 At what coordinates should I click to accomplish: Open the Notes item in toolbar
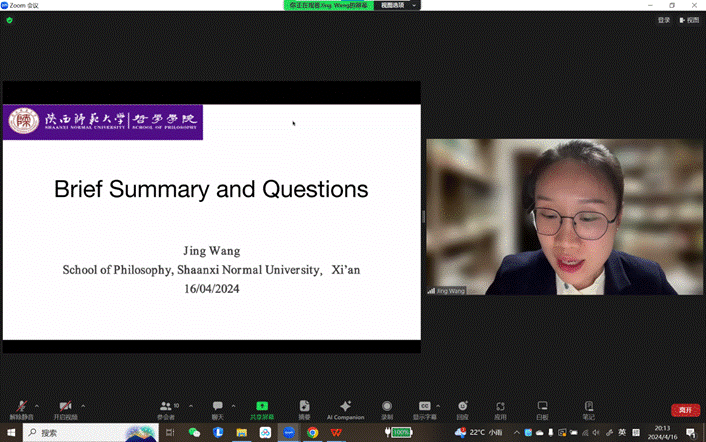click(589, 407)
